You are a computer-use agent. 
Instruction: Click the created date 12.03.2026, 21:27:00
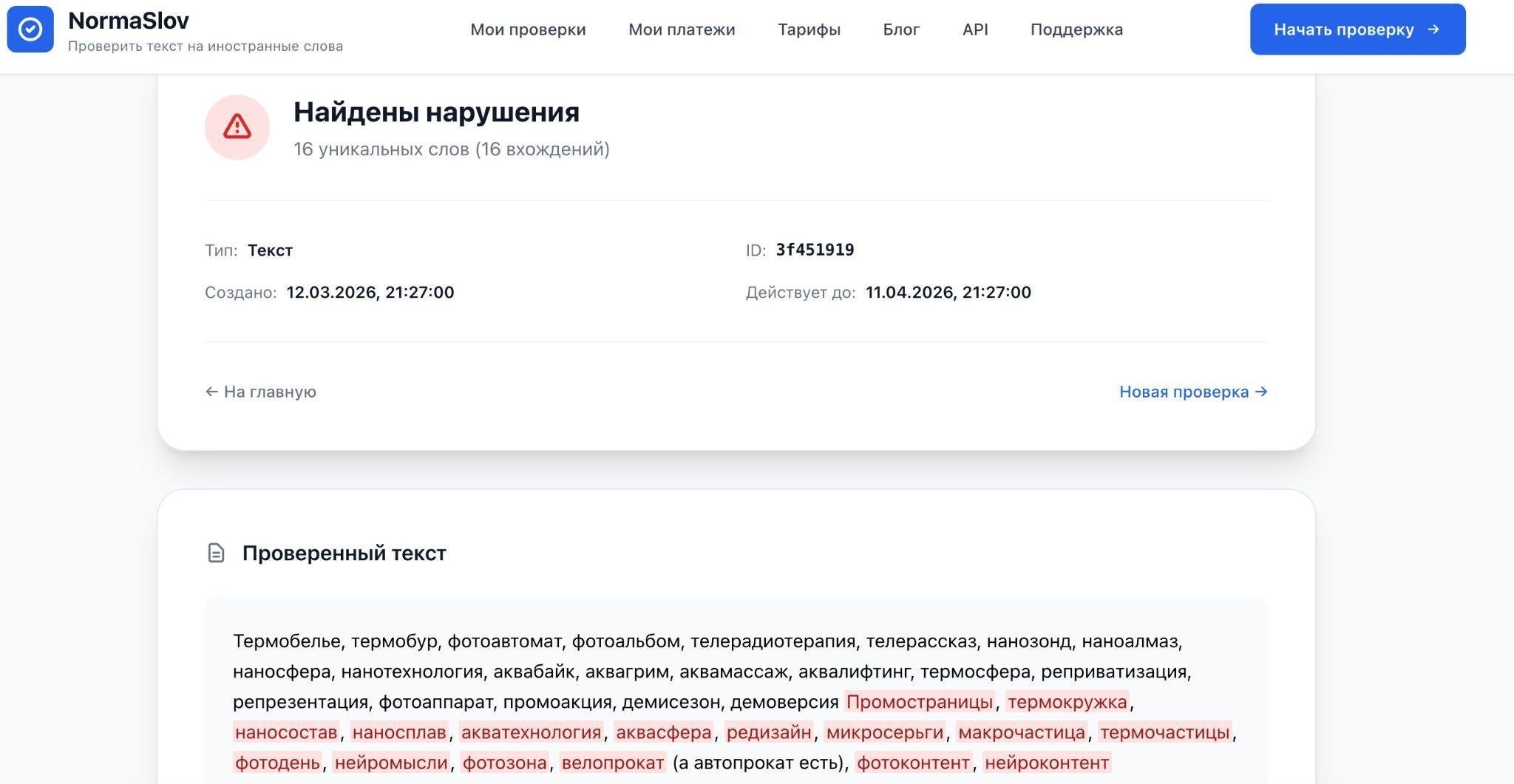pos(370,292)
